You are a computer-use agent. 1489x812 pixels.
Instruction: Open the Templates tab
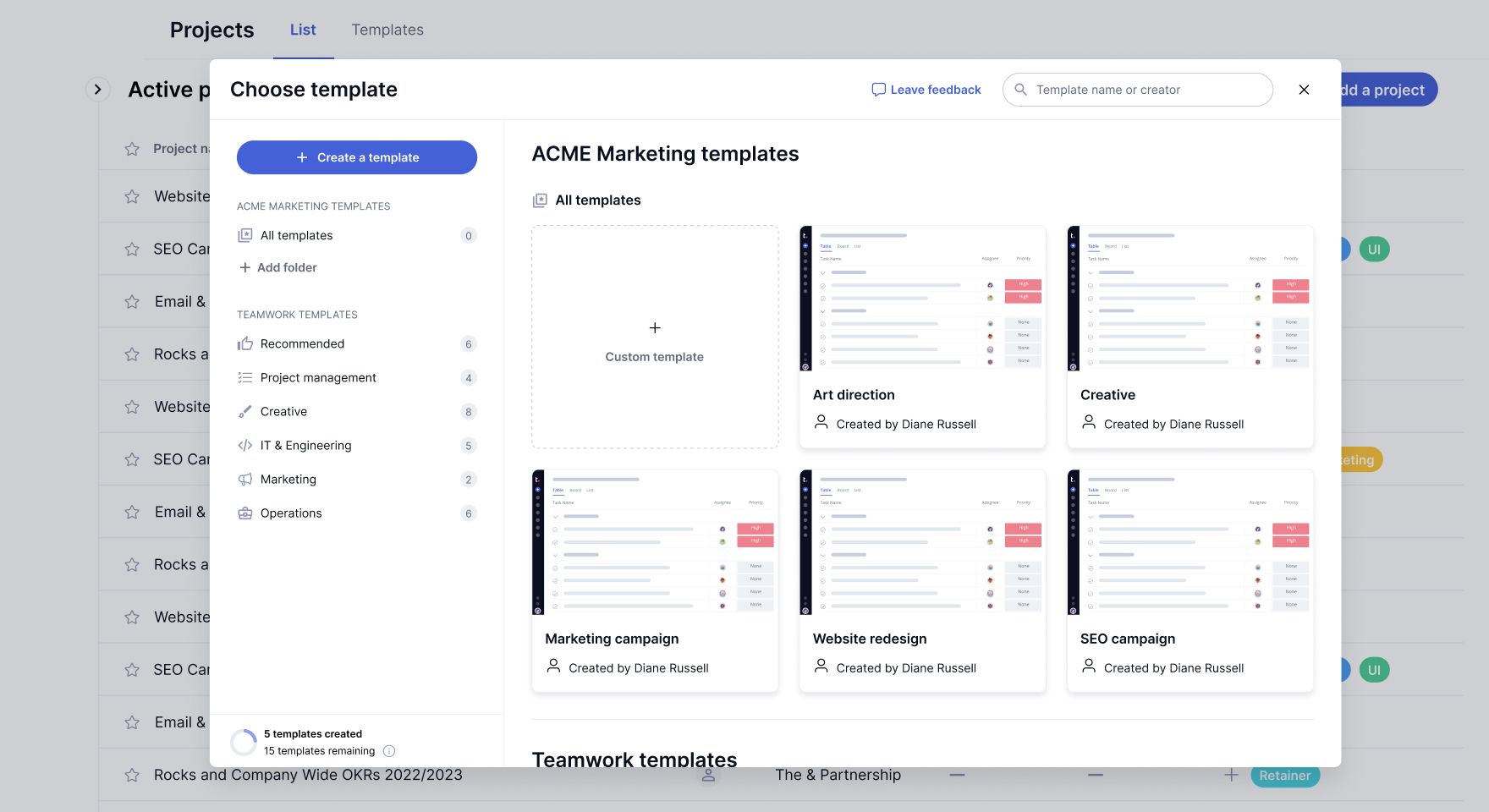[387, 30]
